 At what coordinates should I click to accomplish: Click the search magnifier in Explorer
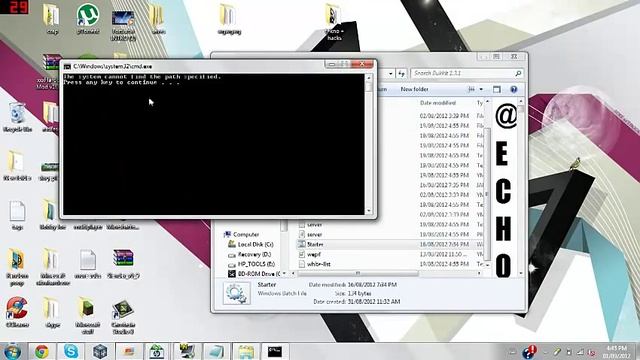coord(518,73)
